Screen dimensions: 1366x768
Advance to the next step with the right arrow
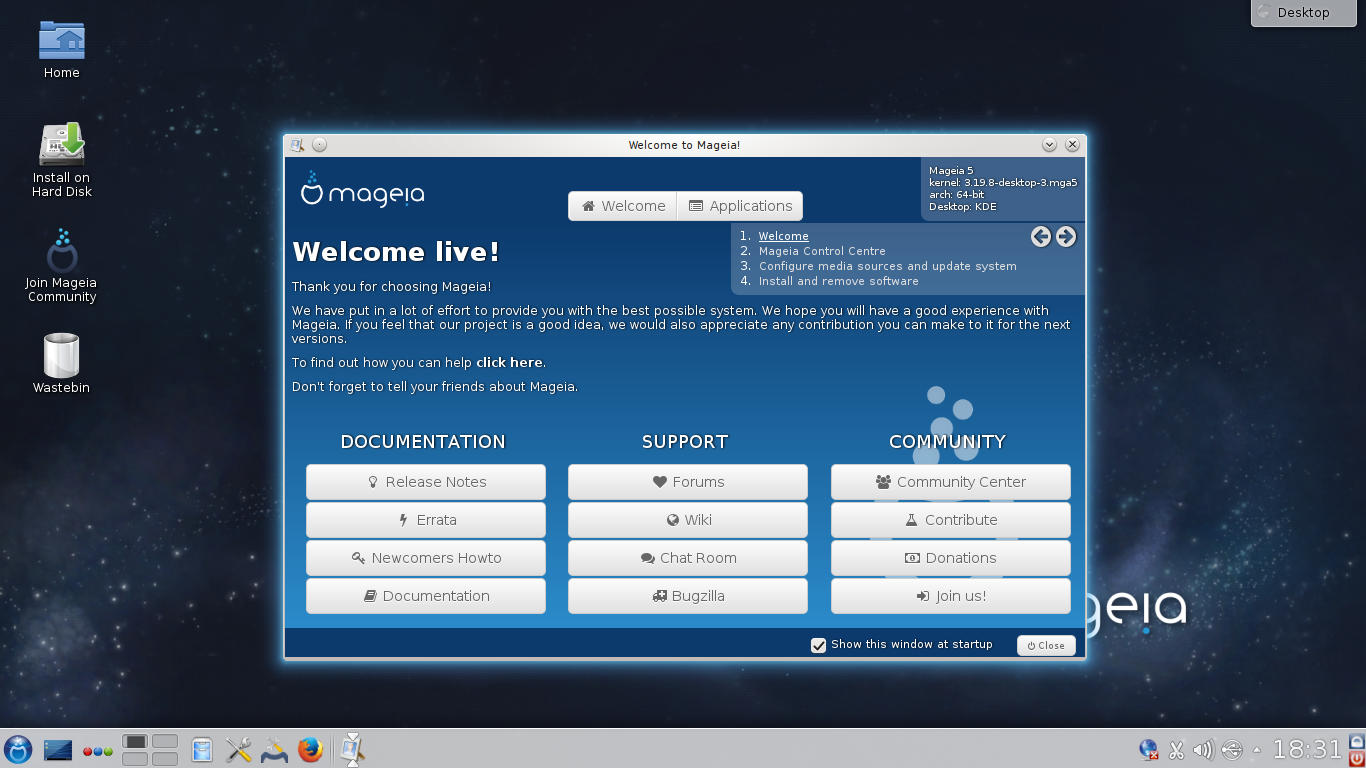(x=1065, y=237)
